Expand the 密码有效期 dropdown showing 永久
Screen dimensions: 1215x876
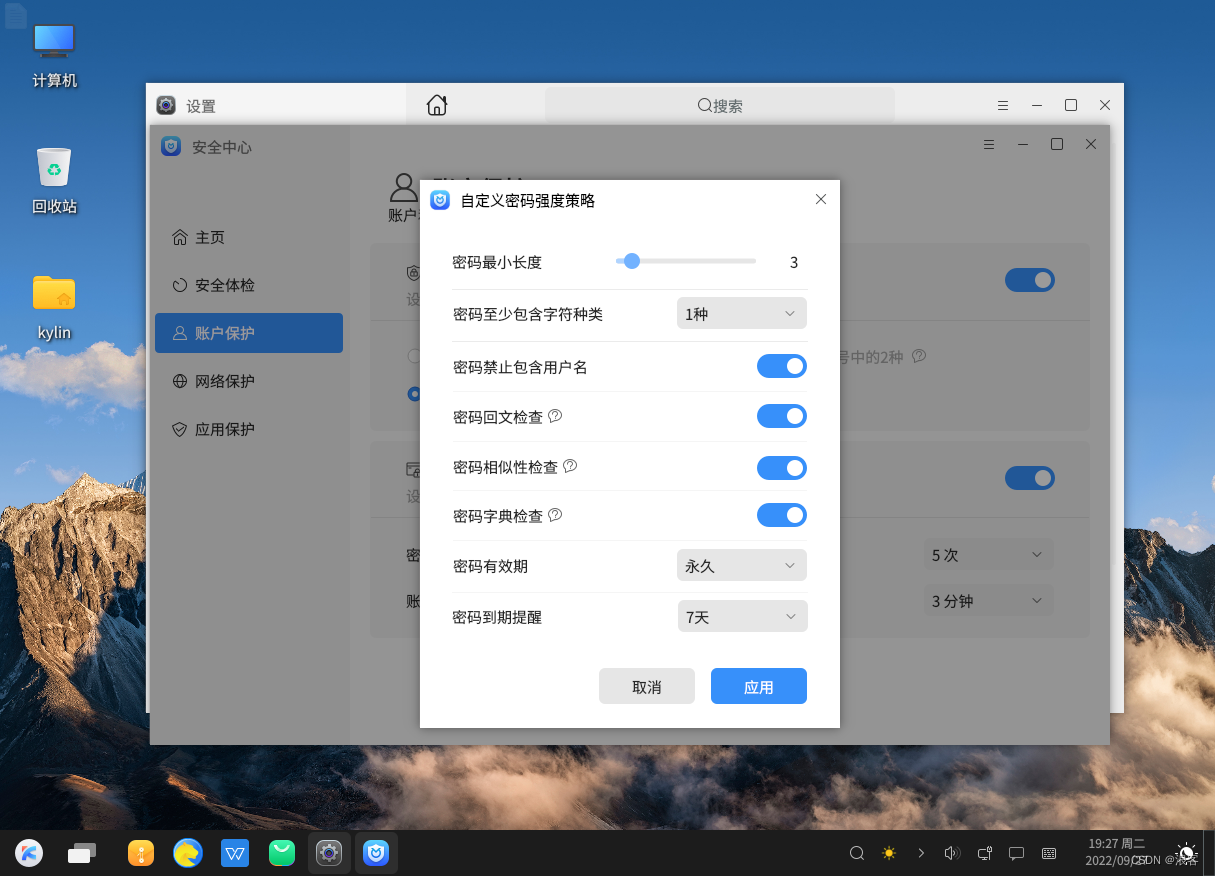pos(741,565)
